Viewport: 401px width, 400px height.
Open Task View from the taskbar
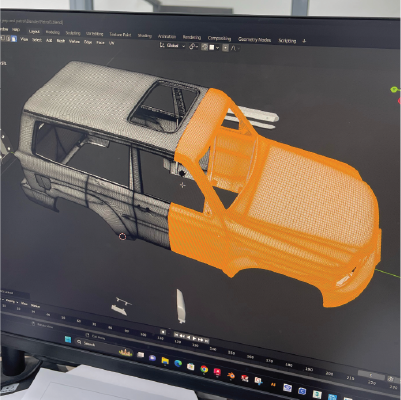[140, 355]
